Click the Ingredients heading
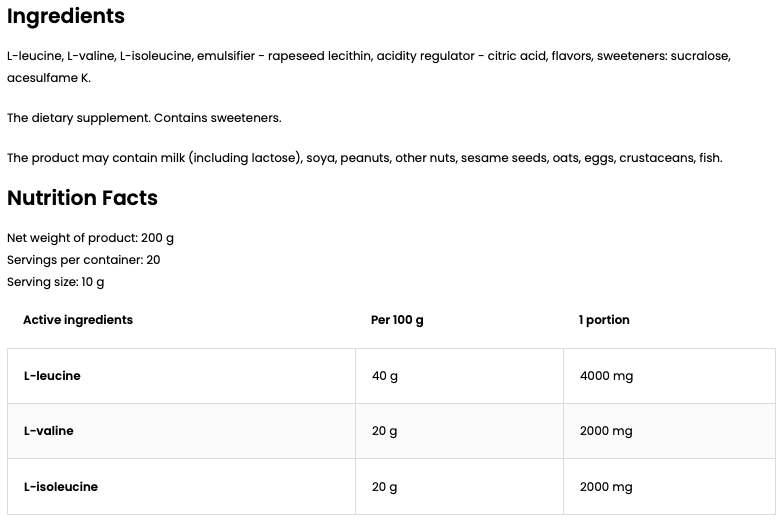 point(66,16)
